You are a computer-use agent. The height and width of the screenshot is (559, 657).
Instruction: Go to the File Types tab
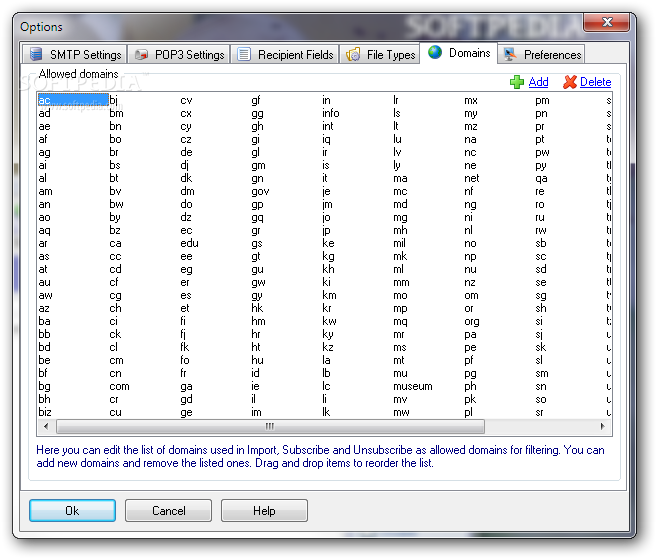coord(380,54)
